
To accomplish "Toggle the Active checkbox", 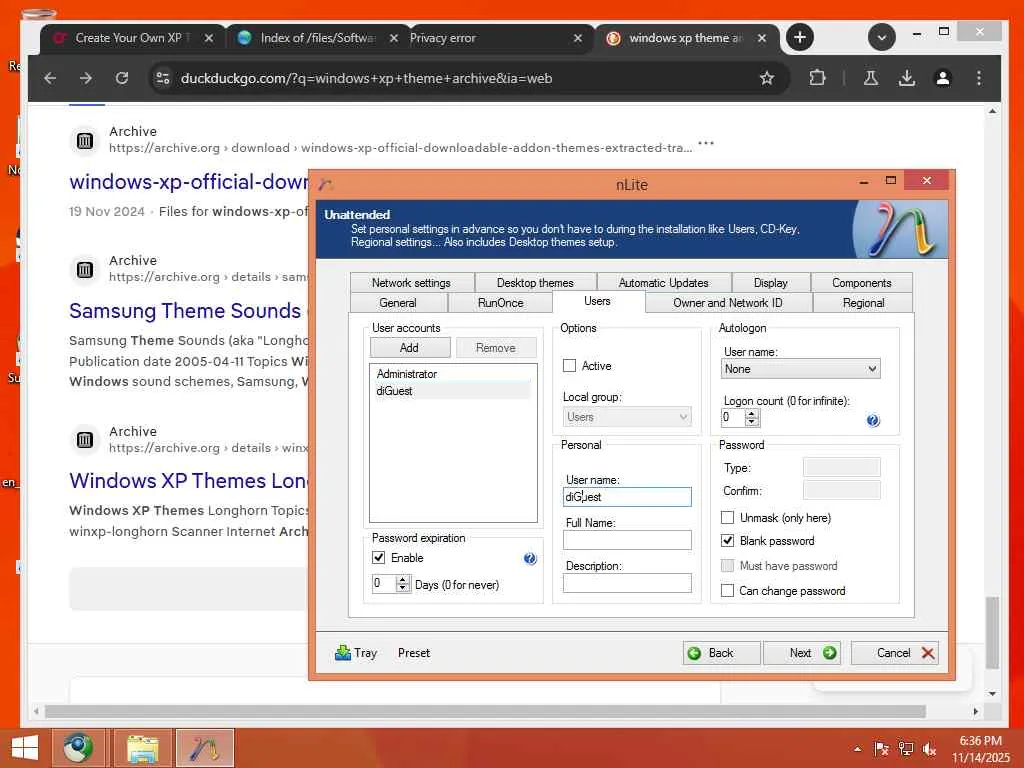I will 569,366.
